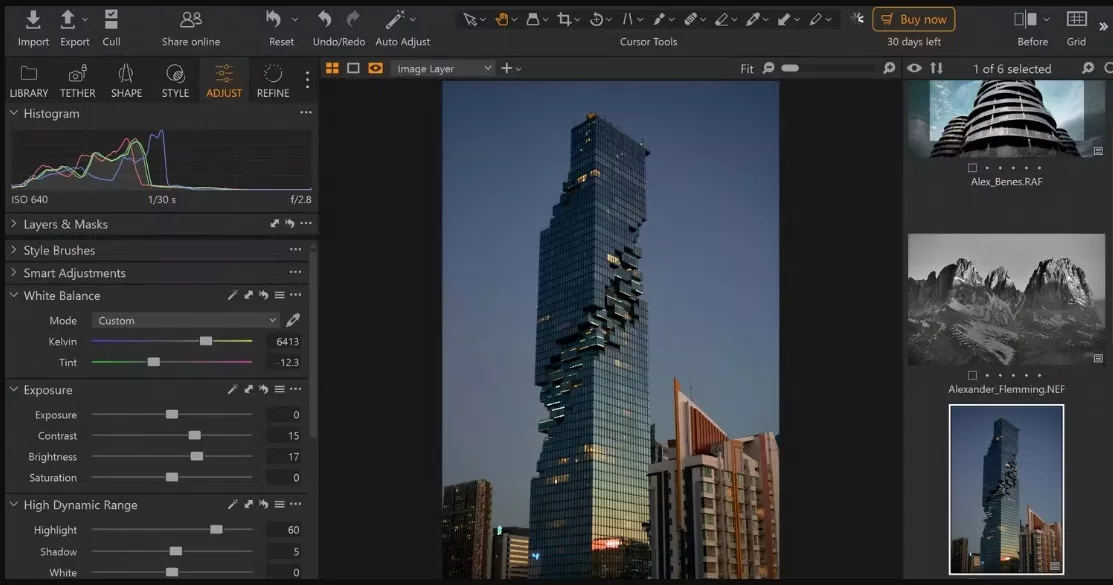Click the Auto Adjust magic wand
Image resolution: width=1113 pixels, height=585 pixels.
(397, 20)
